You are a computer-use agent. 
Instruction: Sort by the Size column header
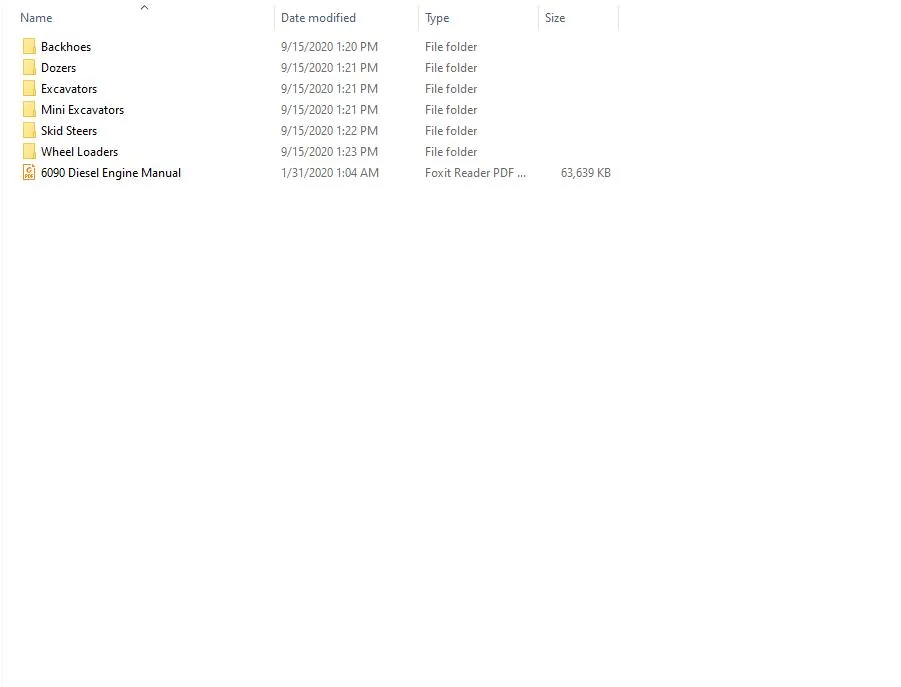coord(555,18)
